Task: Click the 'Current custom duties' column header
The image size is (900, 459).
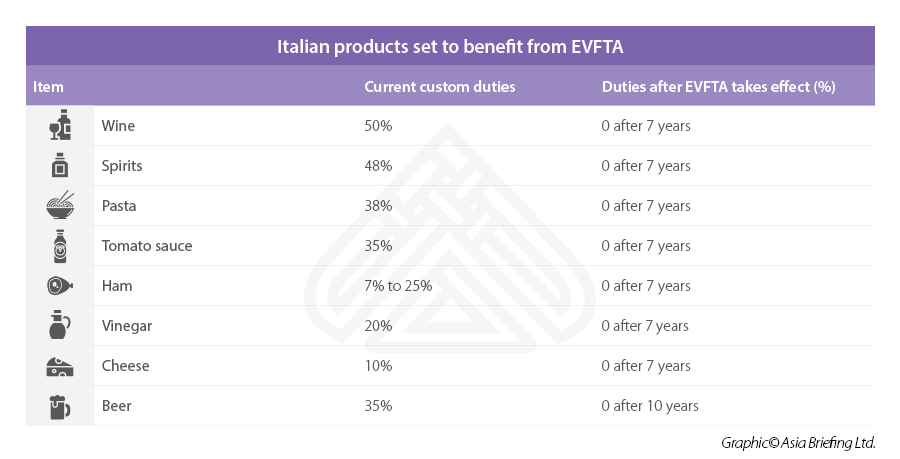Action: [440, 87]
